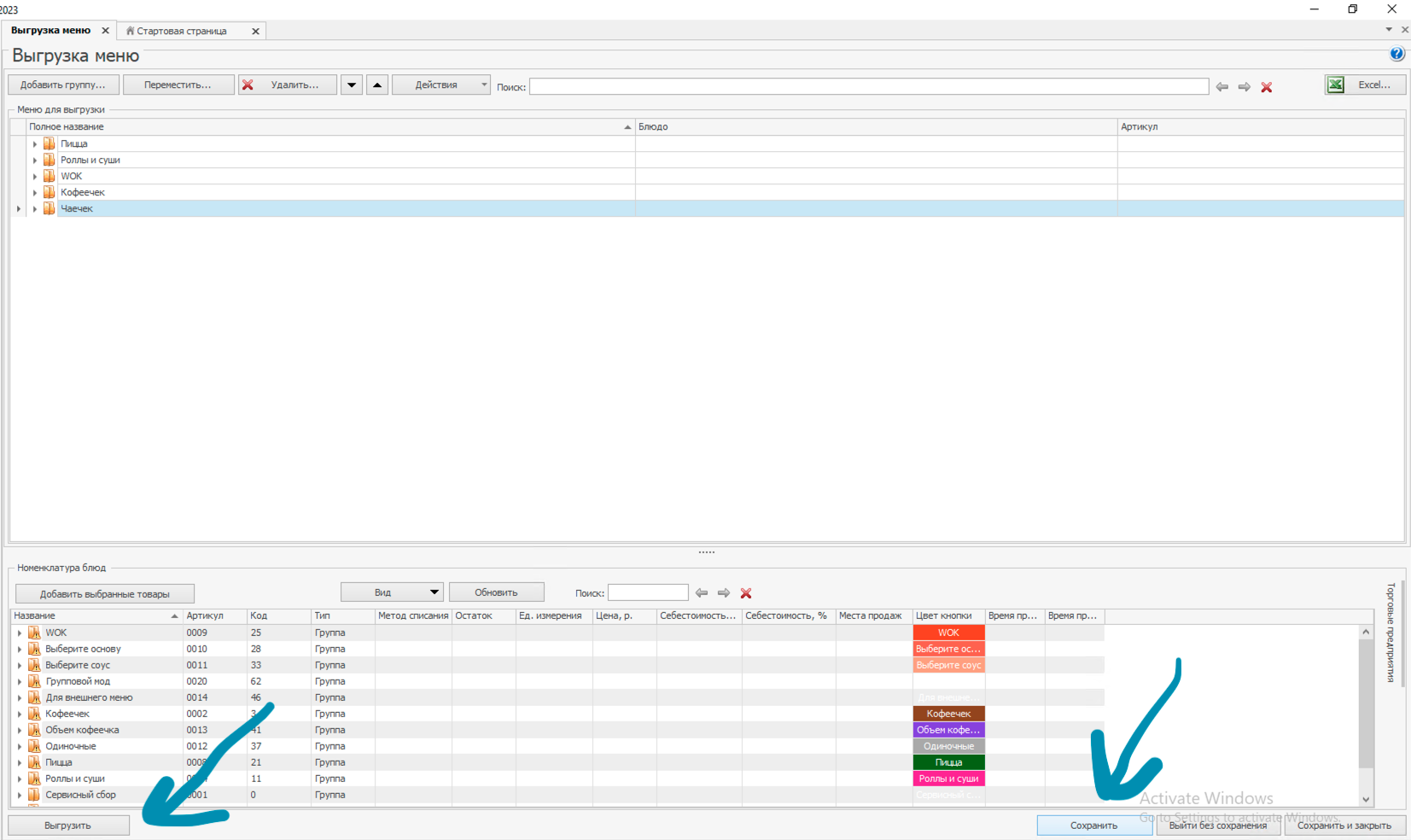The width and height of the screenshot is (1411, 840).
Task: Click the Роллы и суши pink color cell
Action: 948,779
